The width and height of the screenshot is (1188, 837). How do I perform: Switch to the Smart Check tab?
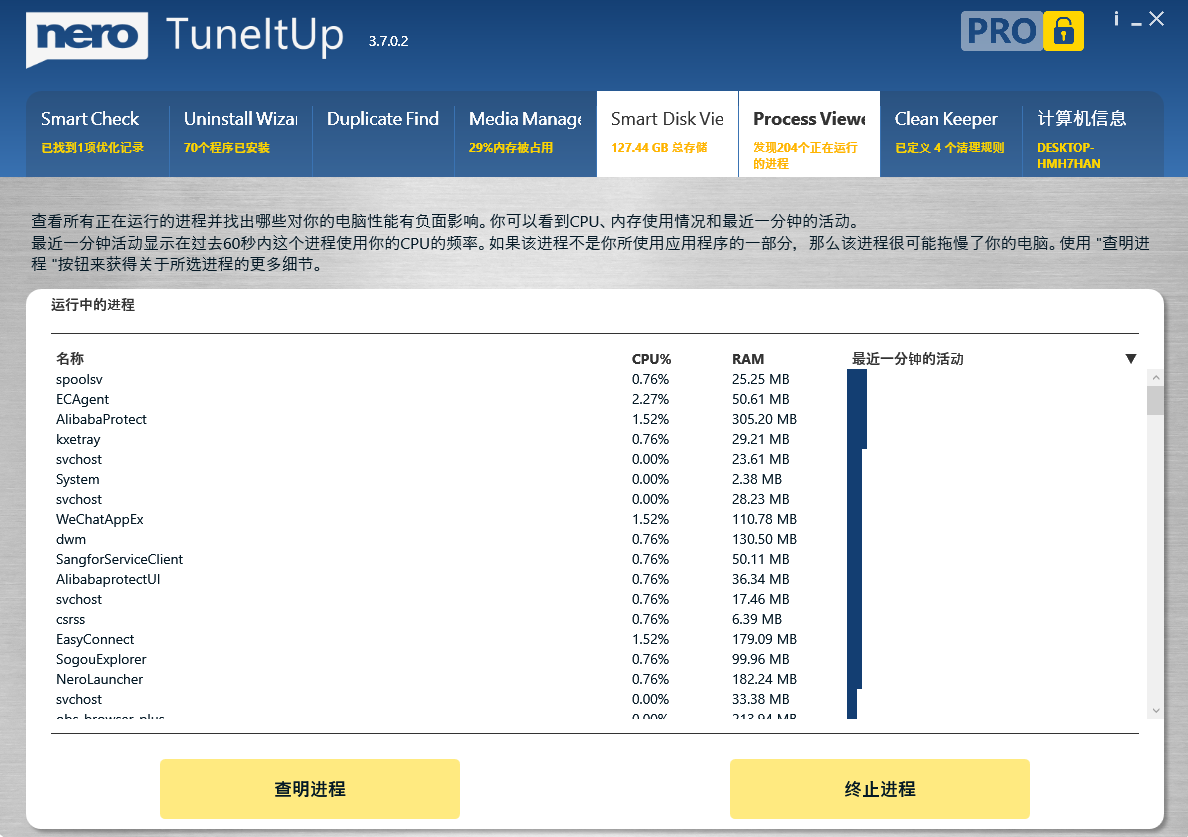pos(97,134)
